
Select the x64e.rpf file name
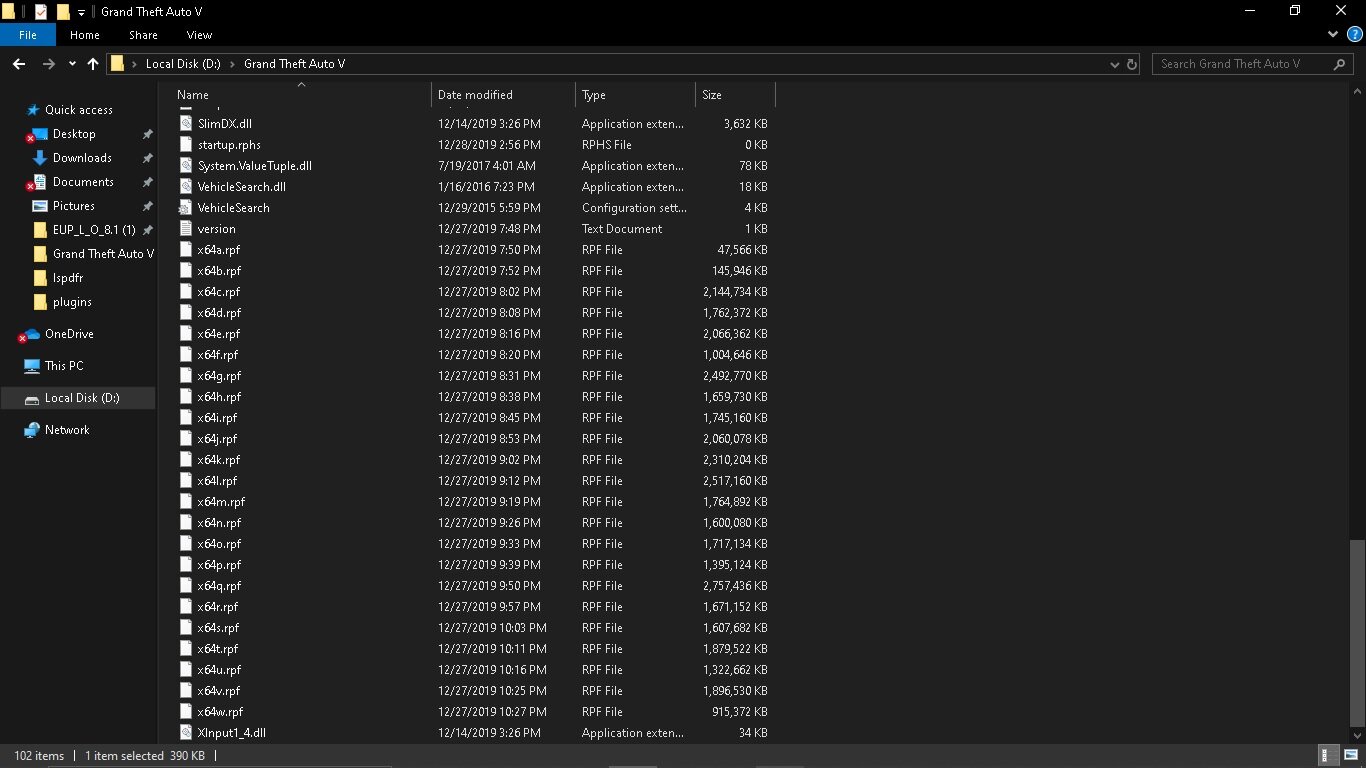click(219, 334)
